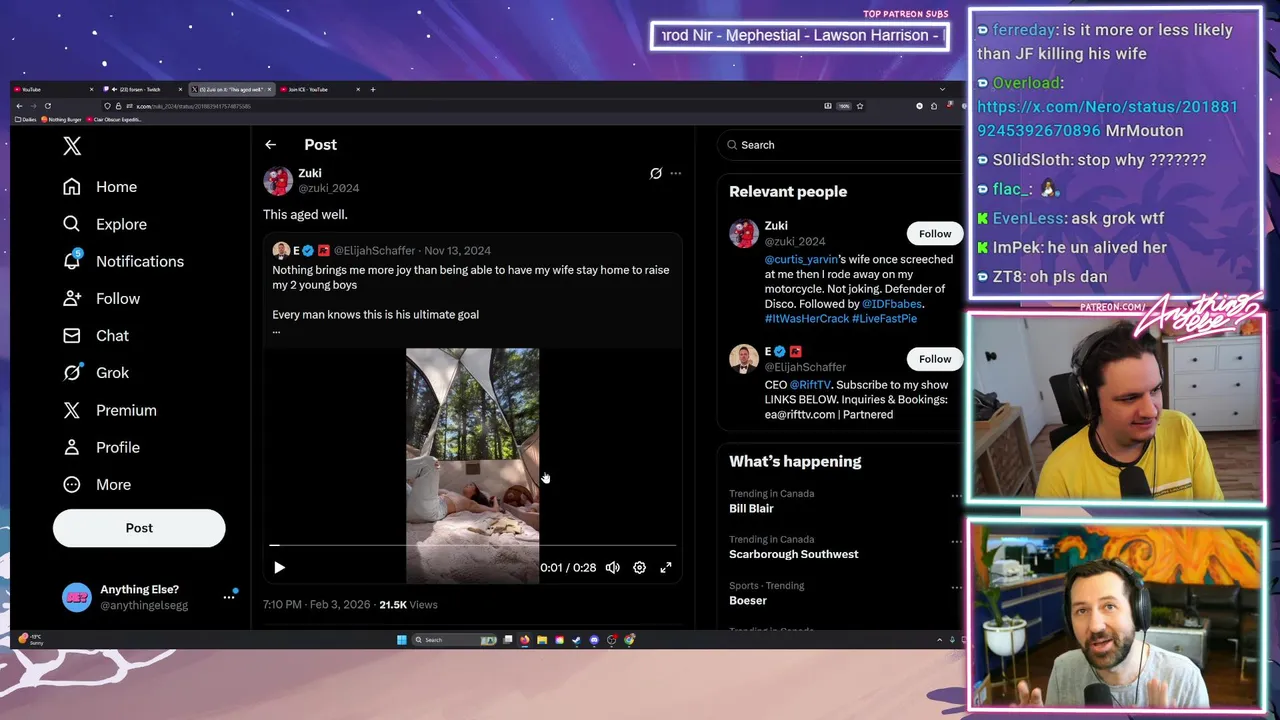Open the post's three-dot options menu
This screenshot has height=720, width=1280.
[676, 173]
